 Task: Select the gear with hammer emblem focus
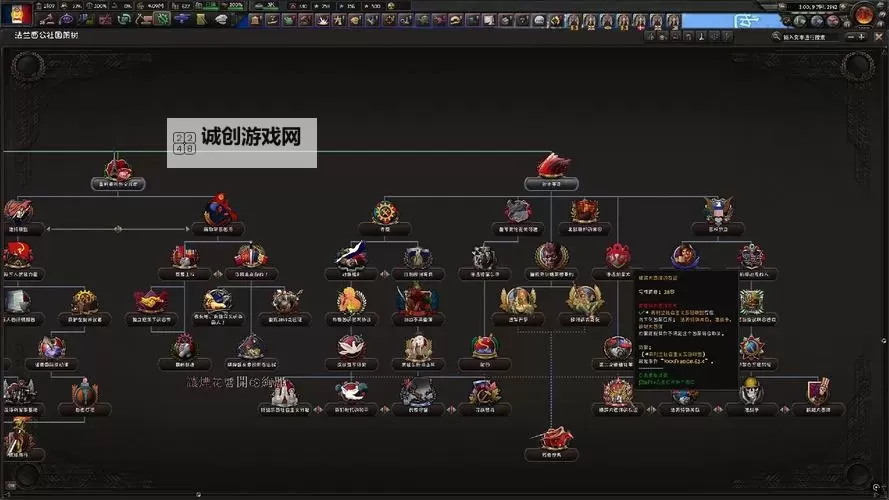coord(385,218)
